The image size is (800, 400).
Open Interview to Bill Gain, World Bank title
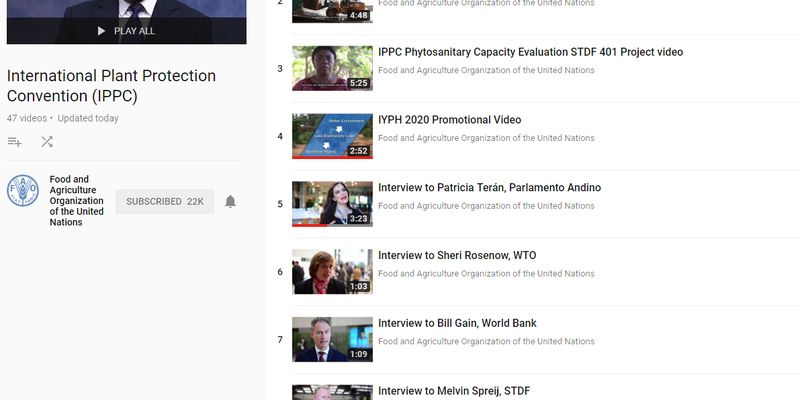point(457,323)
